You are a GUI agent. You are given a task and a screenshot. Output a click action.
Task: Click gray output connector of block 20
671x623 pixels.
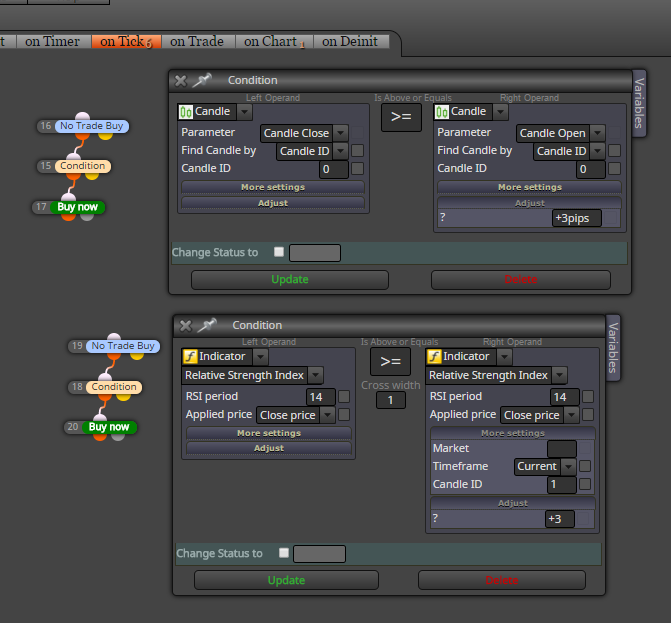(118, 437)
